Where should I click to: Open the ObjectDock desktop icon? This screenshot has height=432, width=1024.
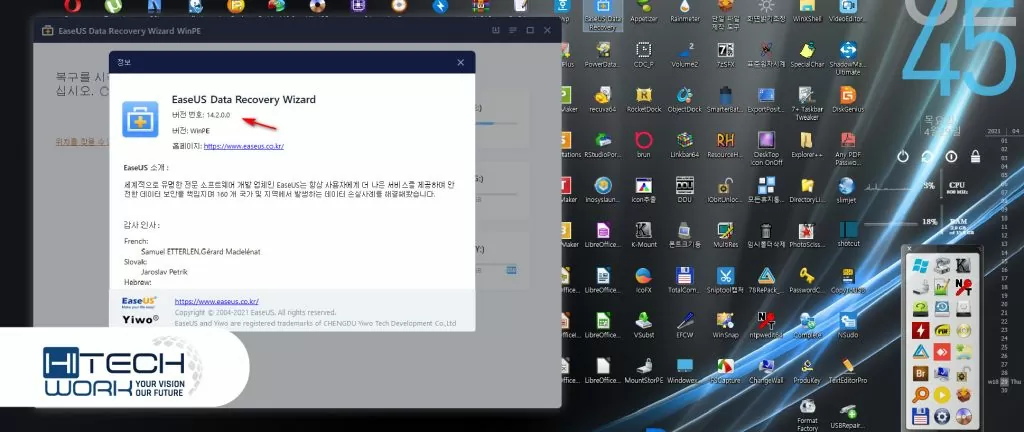(x=684, y=100)
